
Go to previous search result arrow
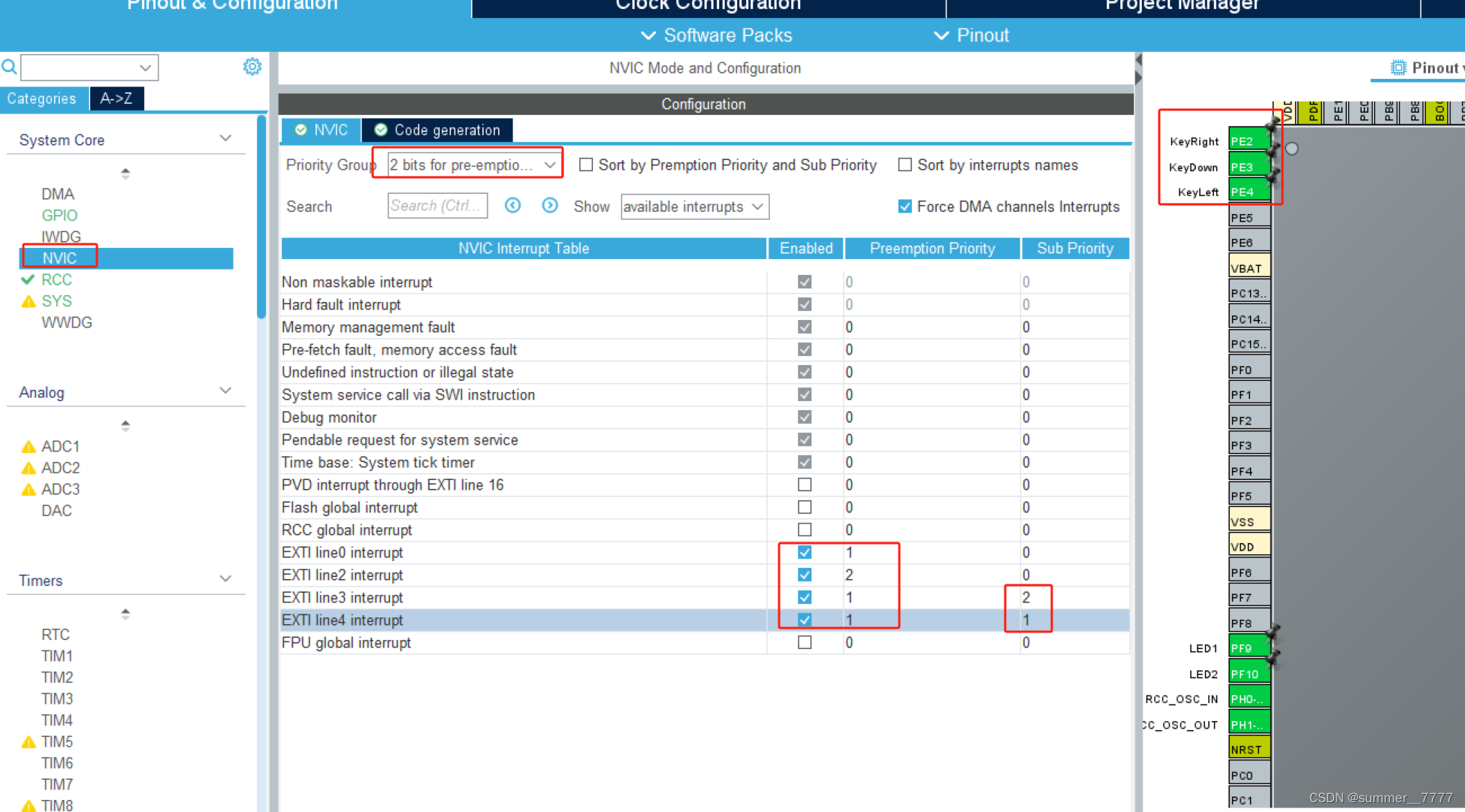pos(512,205)
